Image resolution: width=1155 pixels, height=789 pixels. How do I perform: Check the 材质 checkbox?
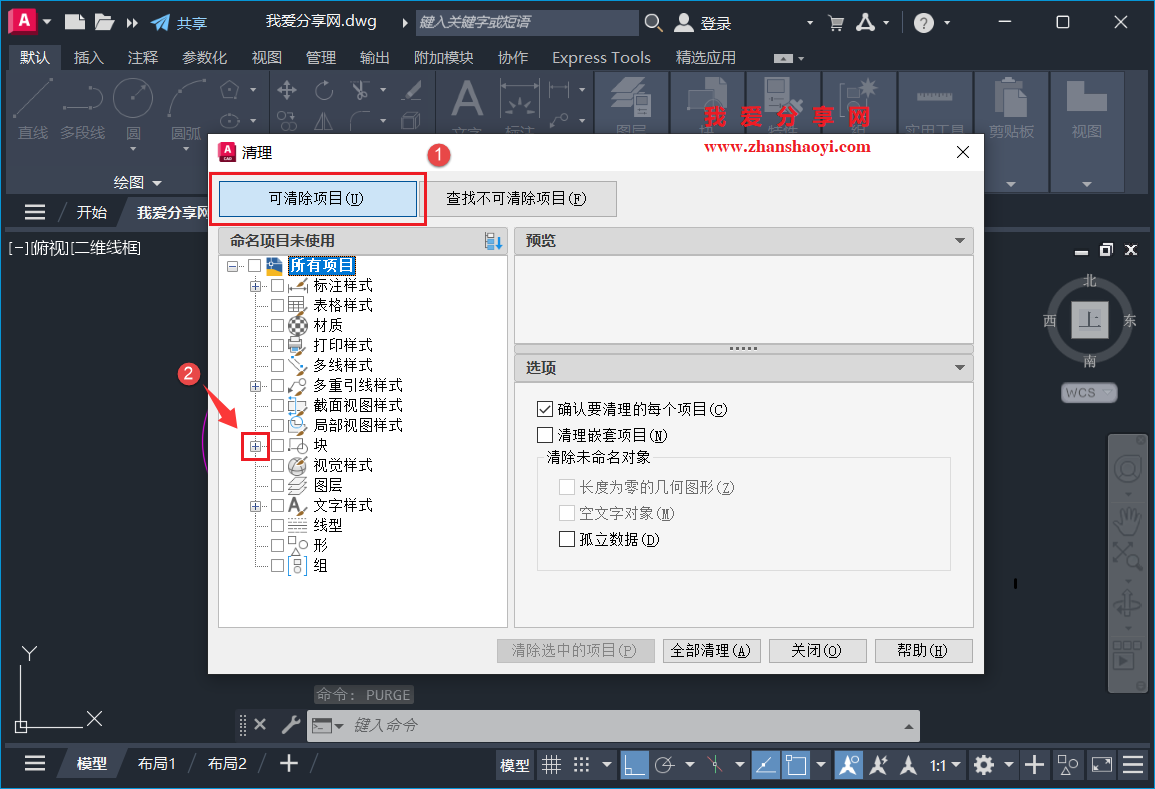tap(277, 325)
